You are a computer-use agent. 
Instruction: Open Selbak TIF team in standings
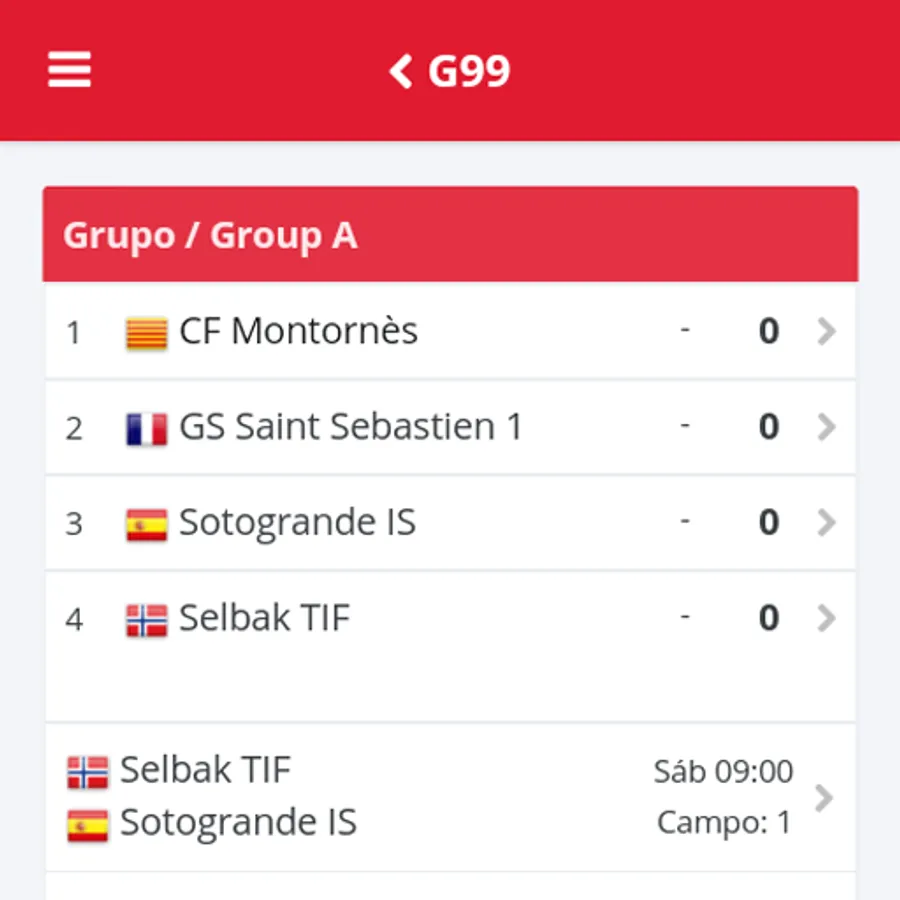tap(265, 618)
